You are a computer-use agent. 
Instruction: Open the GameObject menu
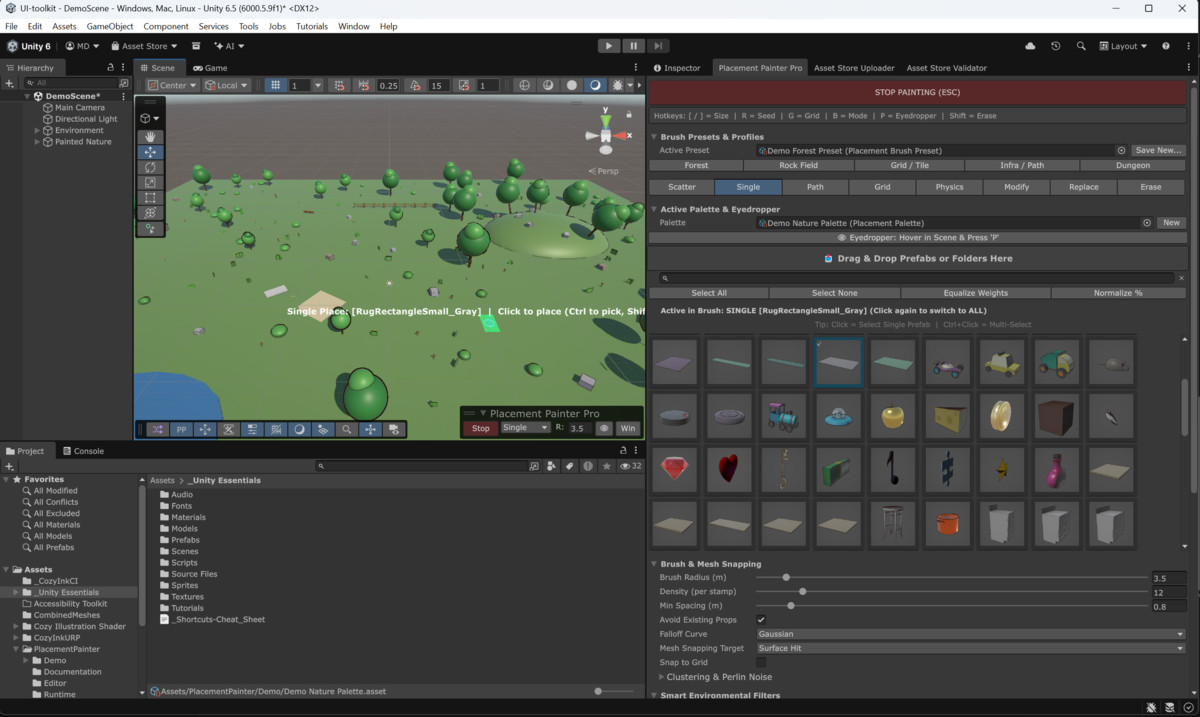pyautogui.click(x=110, y=26)
